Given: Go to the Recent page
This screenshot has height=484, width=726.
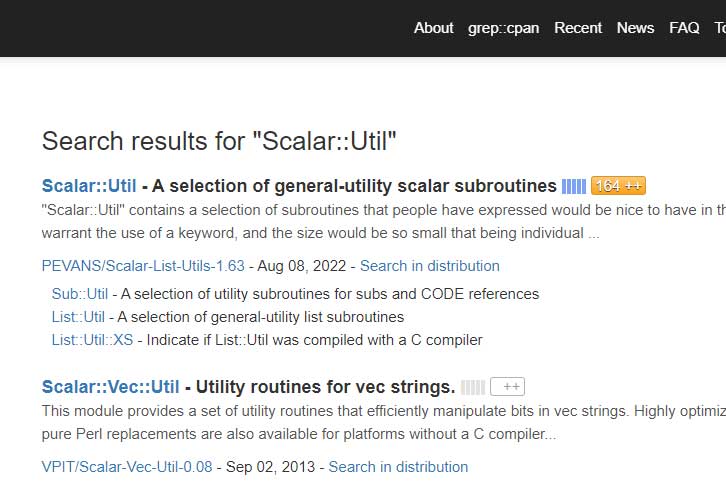Looking at the screenshot, I should tap(578, 28).
